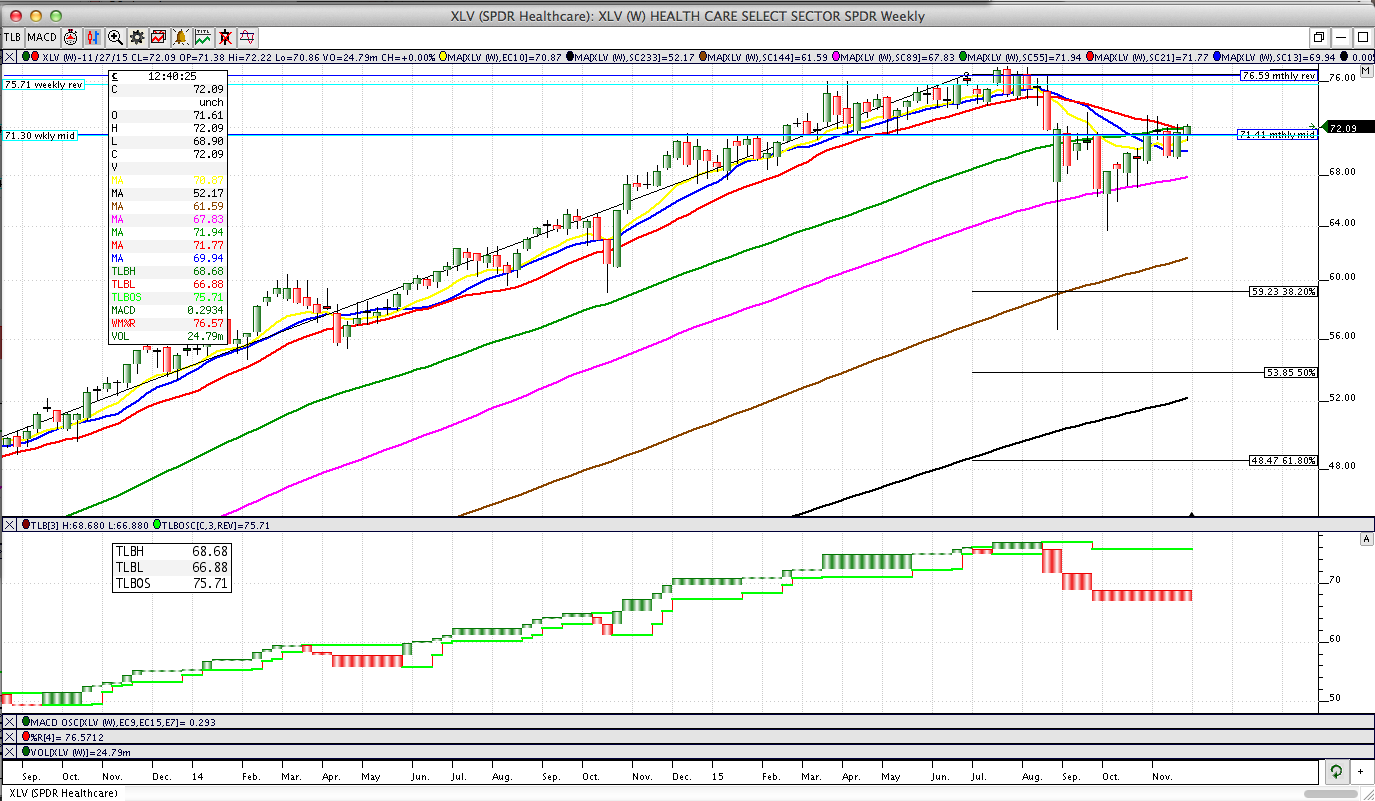Click the MACD toolbar button

(41, 37)
